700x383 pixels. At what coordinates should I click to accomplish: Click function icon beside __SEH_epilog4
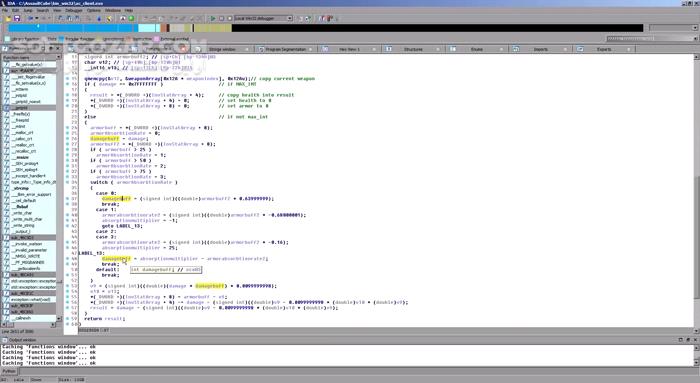coord(6,170)
